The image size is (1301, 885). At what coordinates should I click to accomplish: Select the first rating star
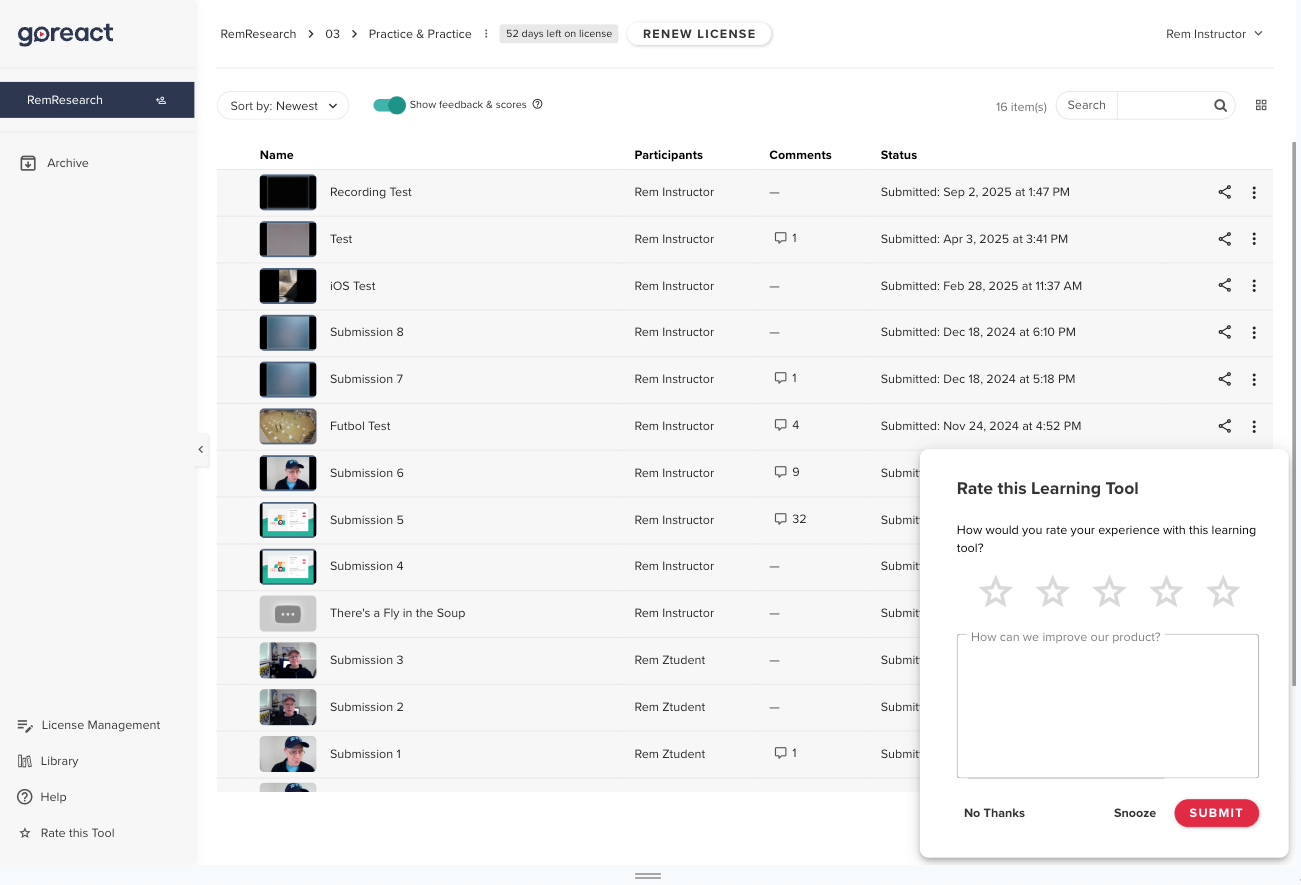[995, 592]
